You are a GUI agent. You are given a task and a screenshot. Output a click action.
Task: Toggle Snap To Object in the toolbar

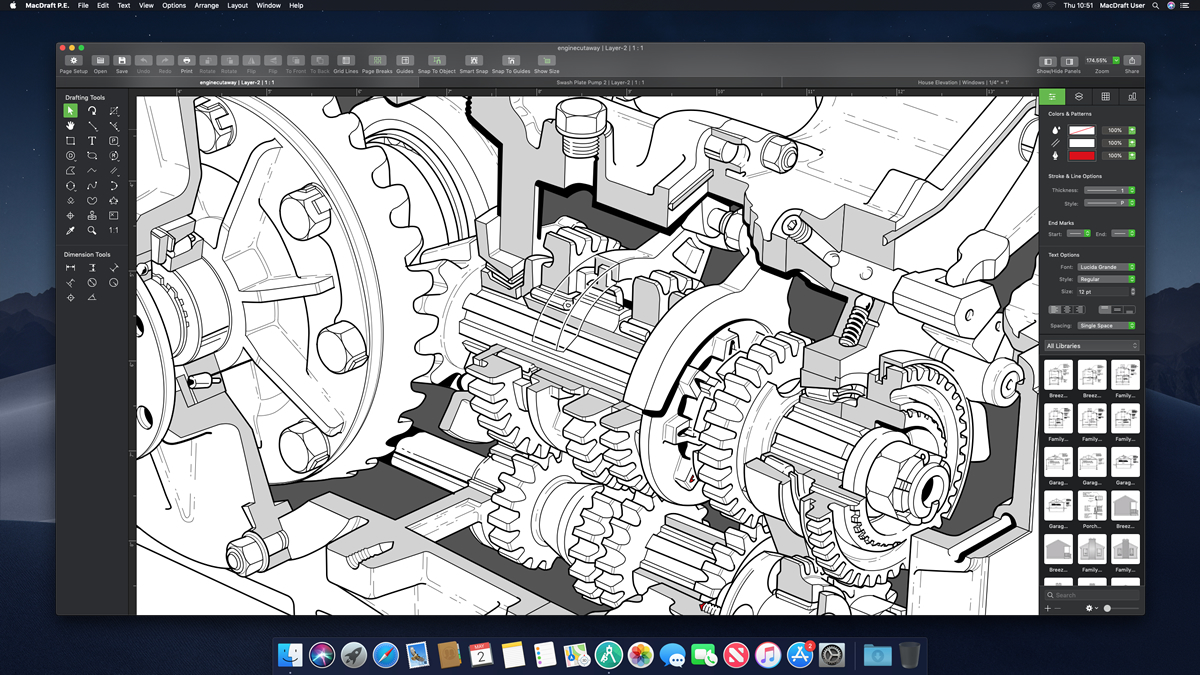pyautogui.click(x=437, y=60)
